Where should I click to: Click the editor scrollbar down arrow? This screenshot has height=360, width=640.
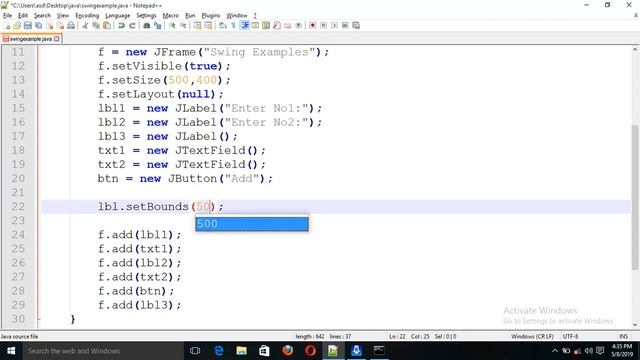(x=635, y=324)
